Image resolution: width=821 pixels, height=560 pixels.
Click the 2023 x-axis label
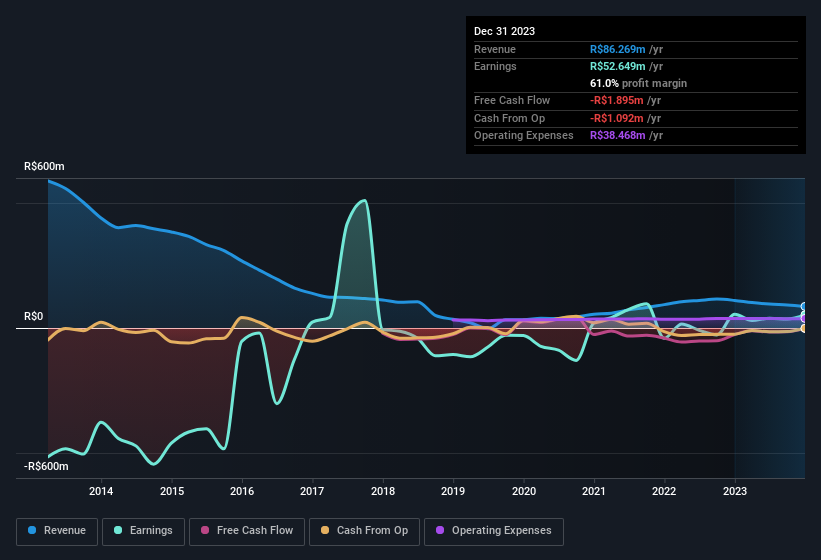tap(735, 491)
